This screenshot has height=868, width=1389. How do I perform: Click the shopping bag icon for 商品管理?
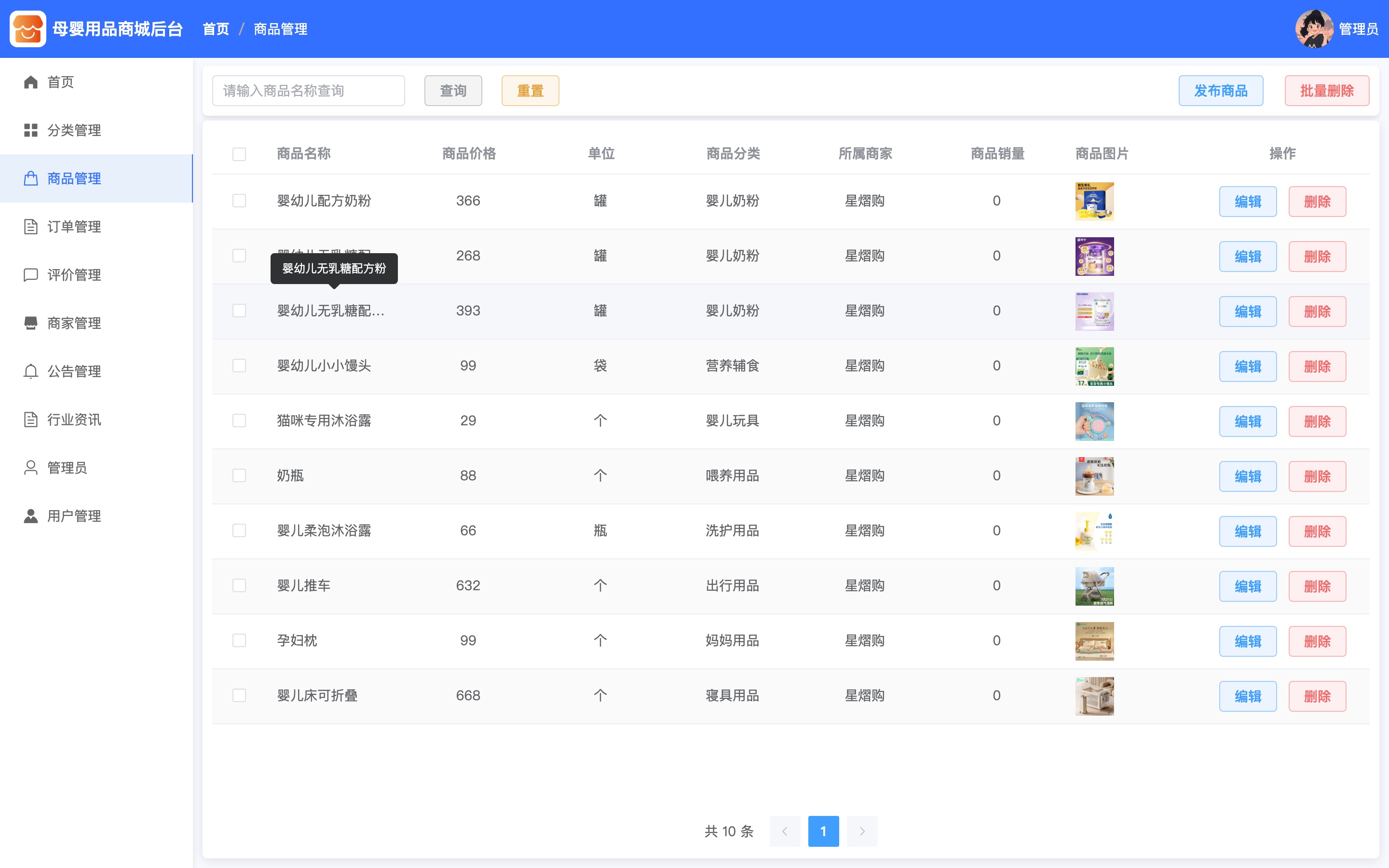tap(31, 178)
